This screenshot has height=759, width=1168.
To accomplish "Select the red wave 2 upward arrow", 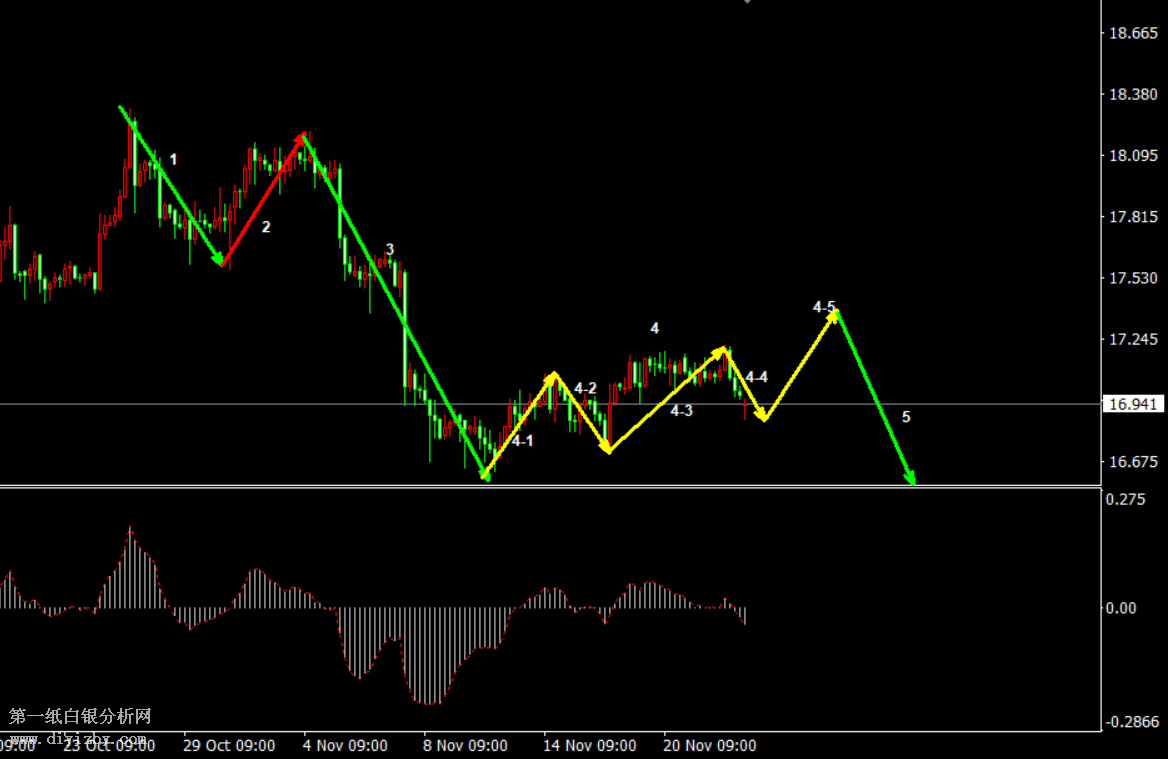I will tap(262, 200).
